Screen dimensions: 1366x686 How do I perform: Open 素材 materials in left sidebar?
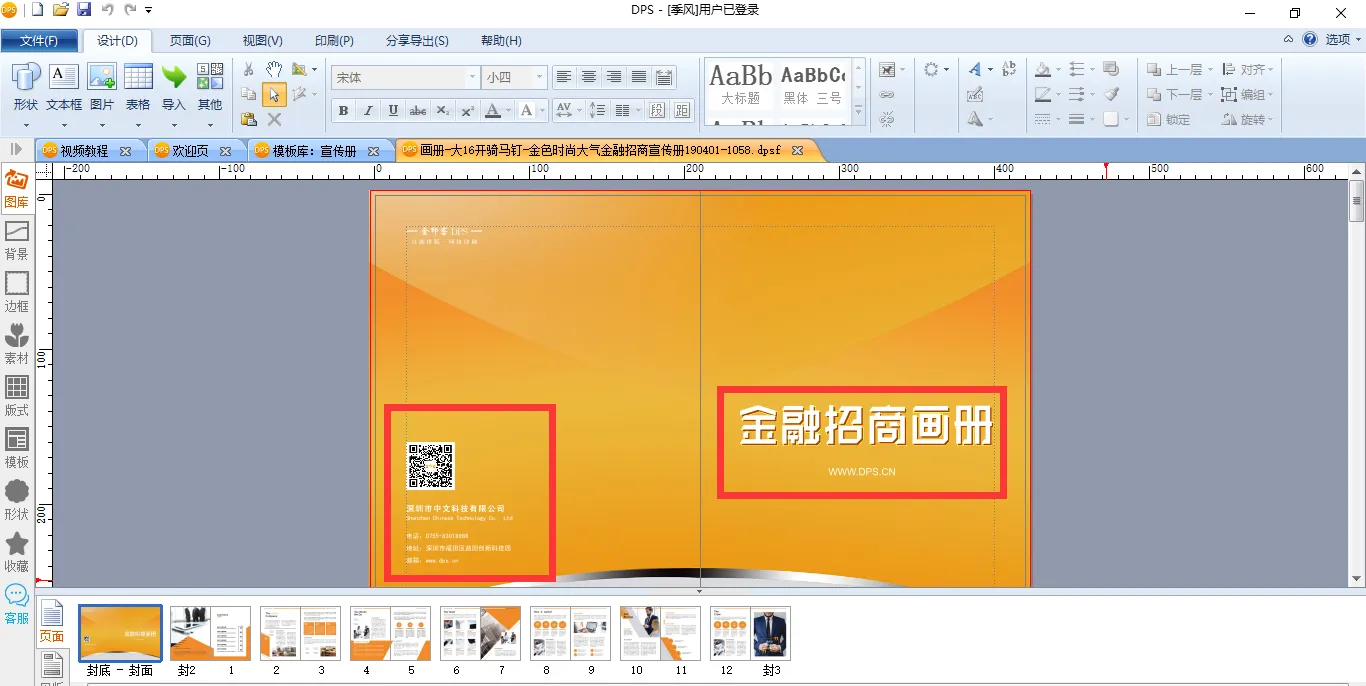[x=17, y=344]
